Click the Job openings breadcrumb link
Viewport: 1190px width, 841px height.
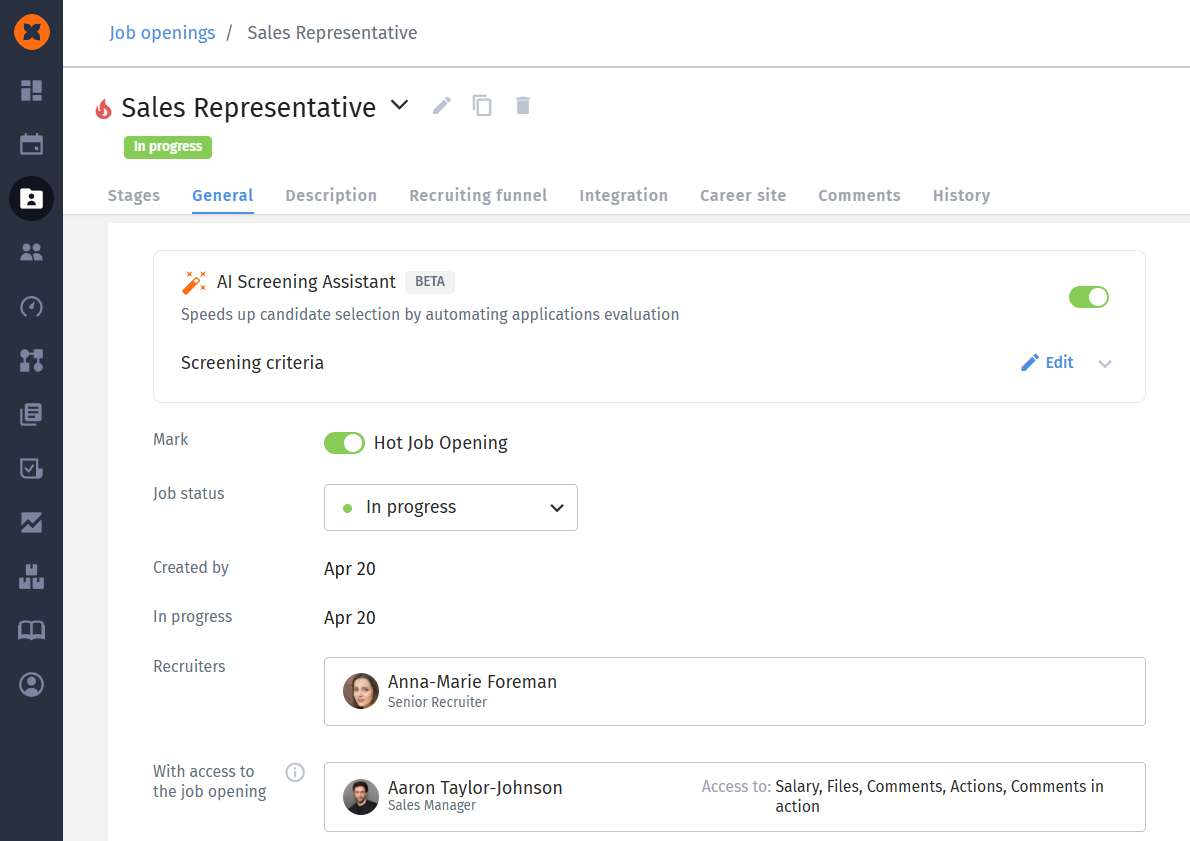[x=162, y=33]
